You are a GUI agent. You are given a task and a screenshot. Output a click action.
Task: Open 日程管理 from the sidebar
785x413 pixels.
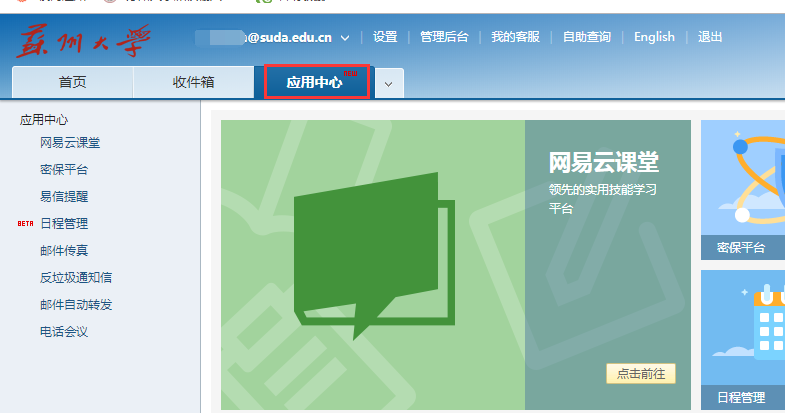click(x=64, y=224)
